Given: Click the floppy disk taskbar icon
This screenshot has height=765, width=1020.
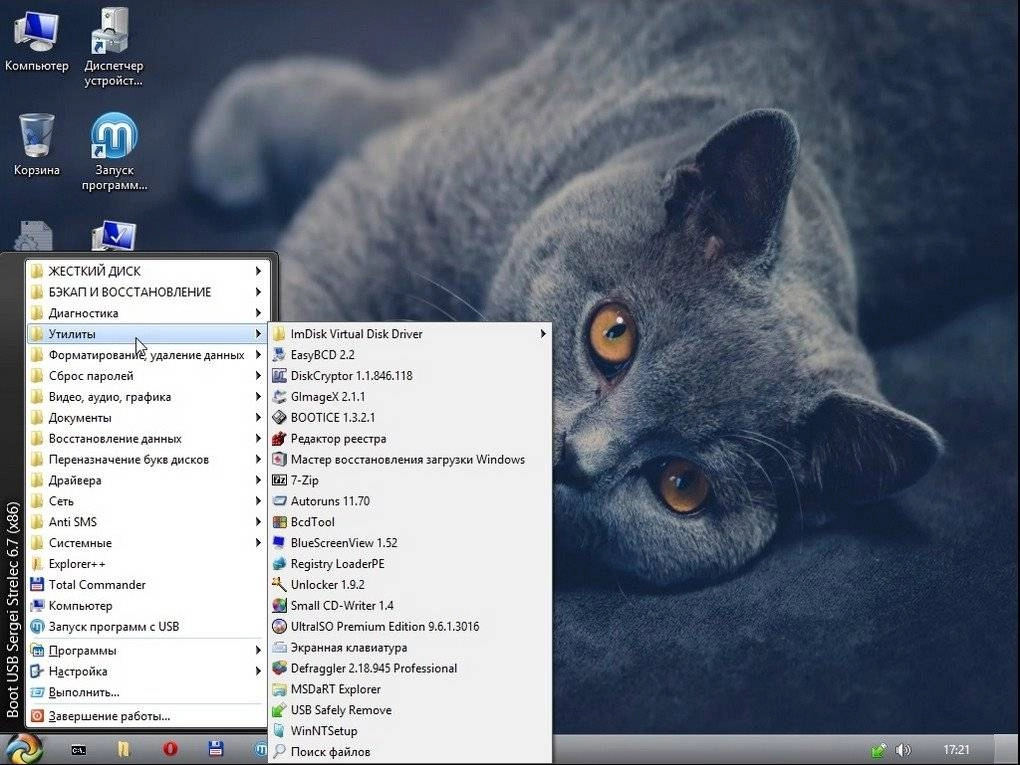Looking at the screenshot, I should pos(215,749).
